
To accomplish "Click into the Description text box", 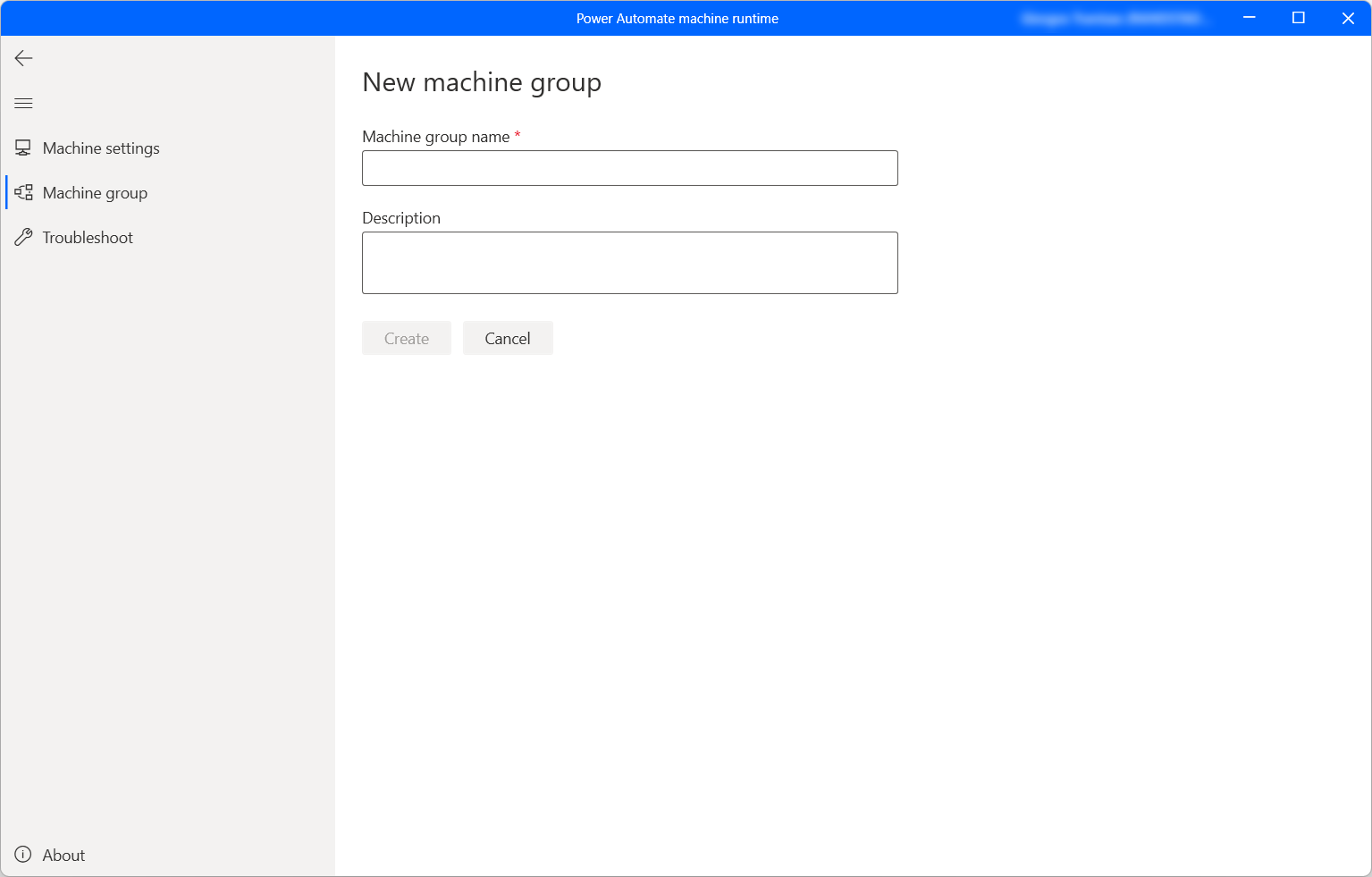I will pos(630,263).
